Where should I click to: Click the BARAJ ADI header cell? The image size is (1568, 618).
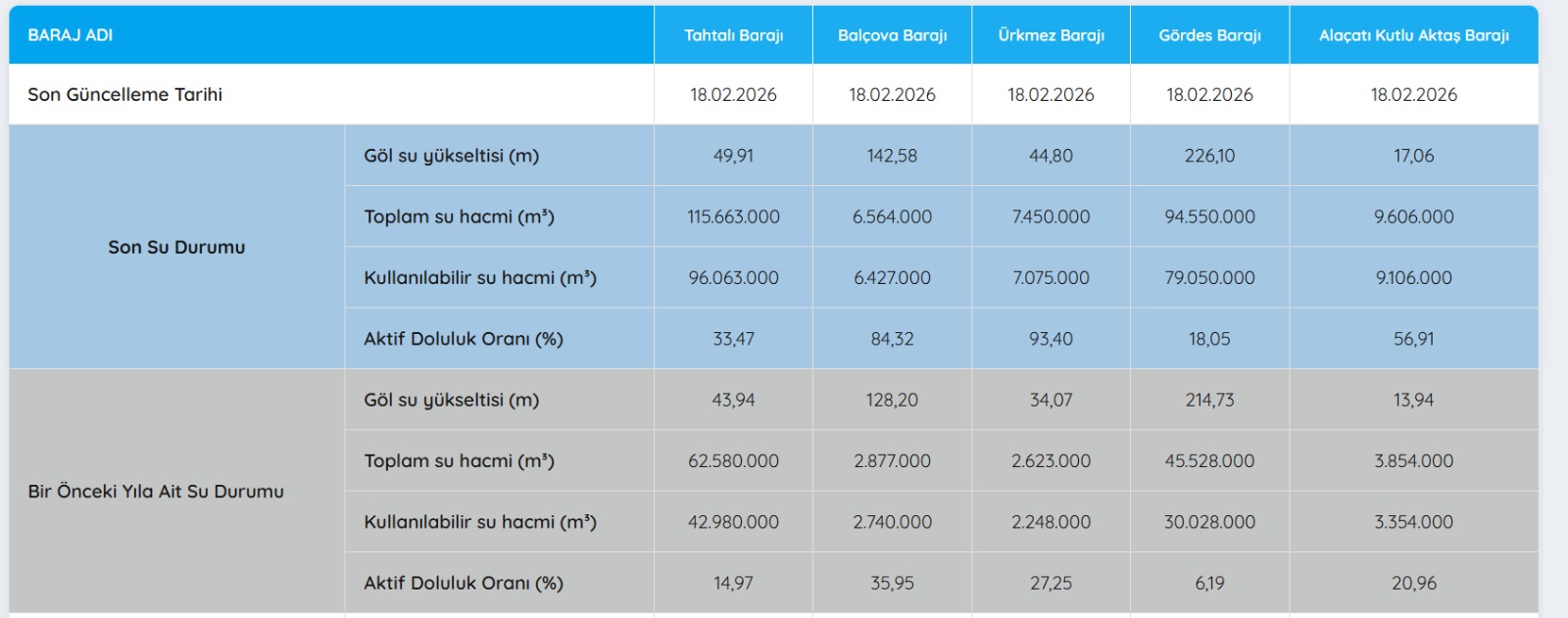click(71, 35)
